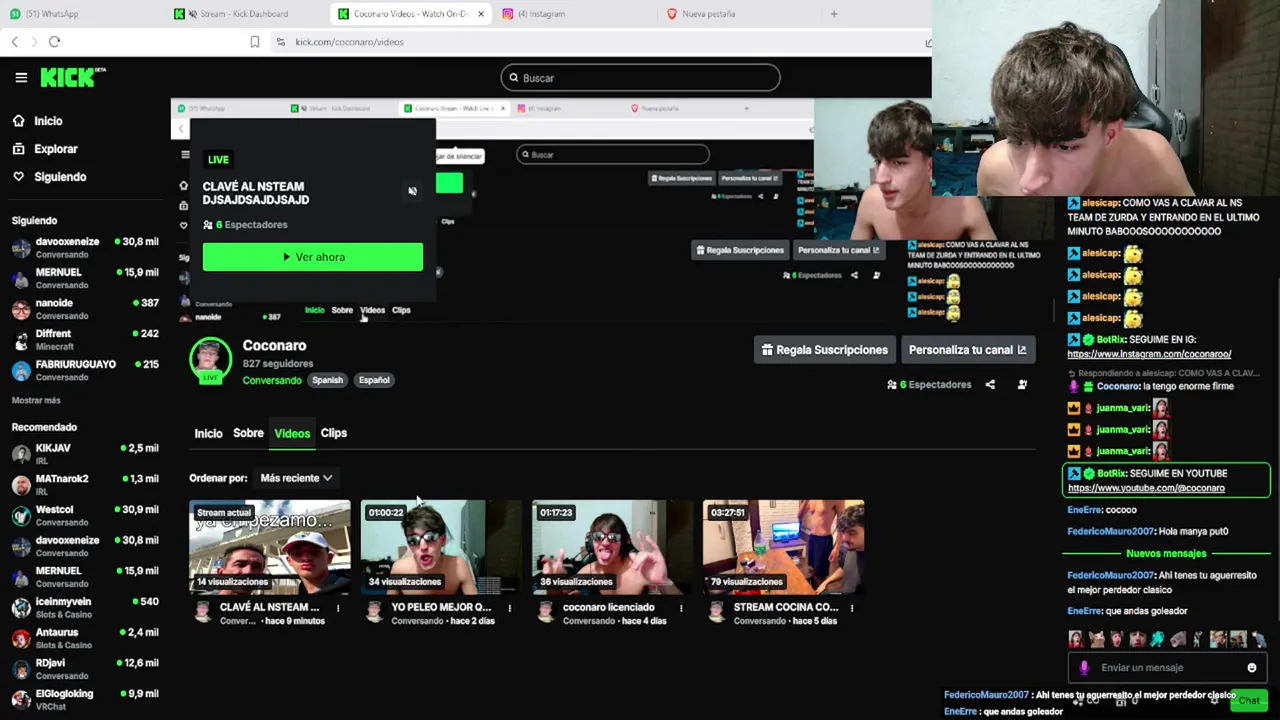The image size is (1280, 720).
Task: Select the Videos channel tab
Action: point(292,433)
